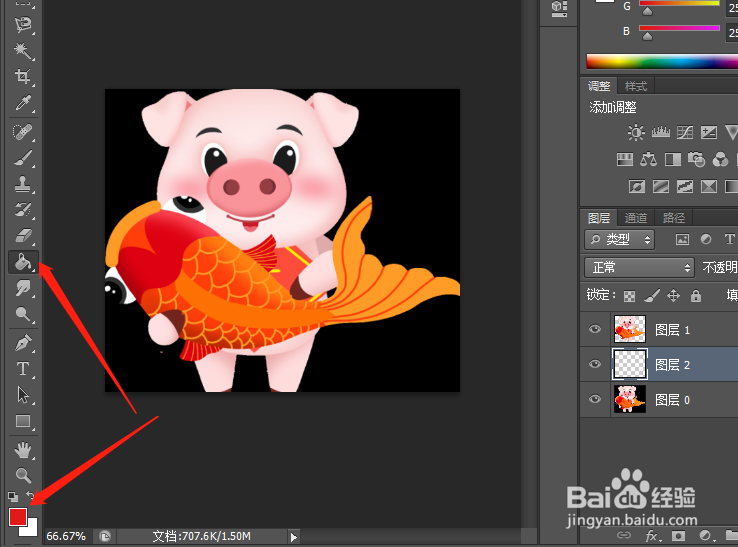
Task: Select the Eyedropper tool
Action: pos(23,103)
